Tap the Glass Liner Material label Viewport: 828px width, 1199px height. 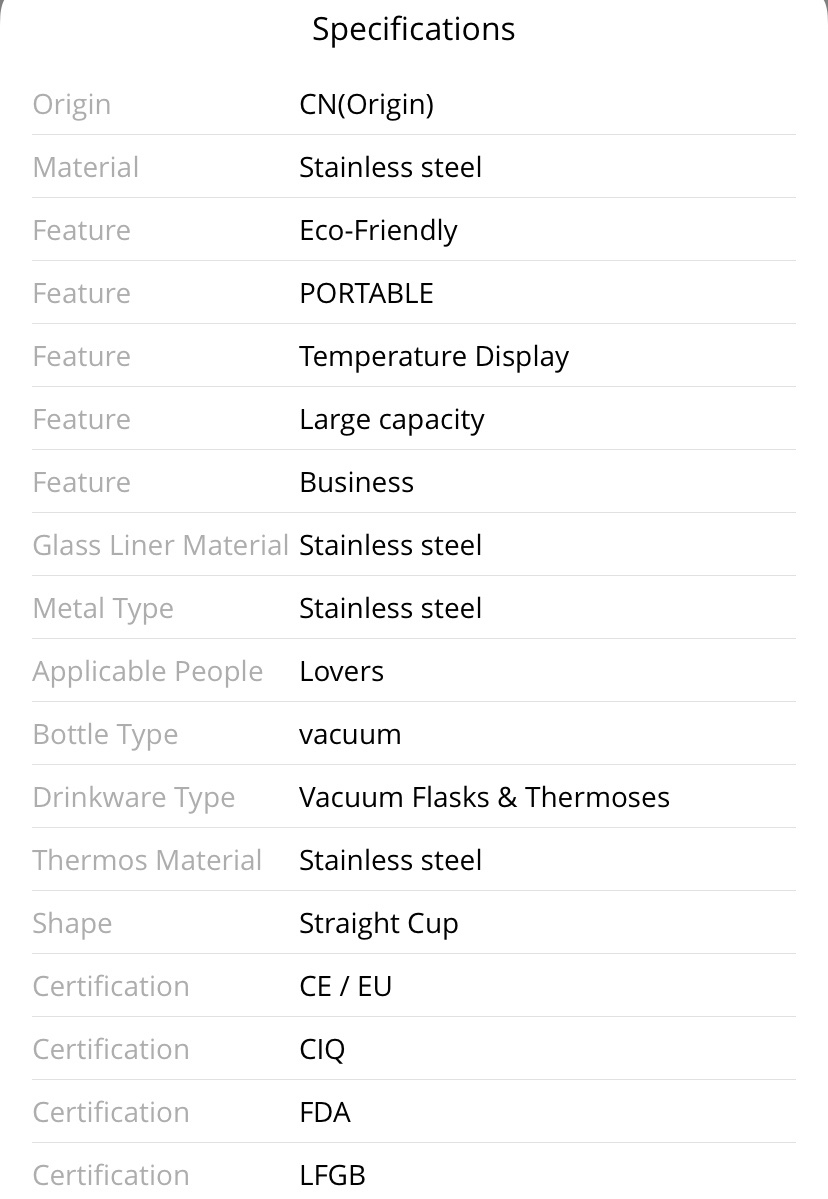pos(161,545)
